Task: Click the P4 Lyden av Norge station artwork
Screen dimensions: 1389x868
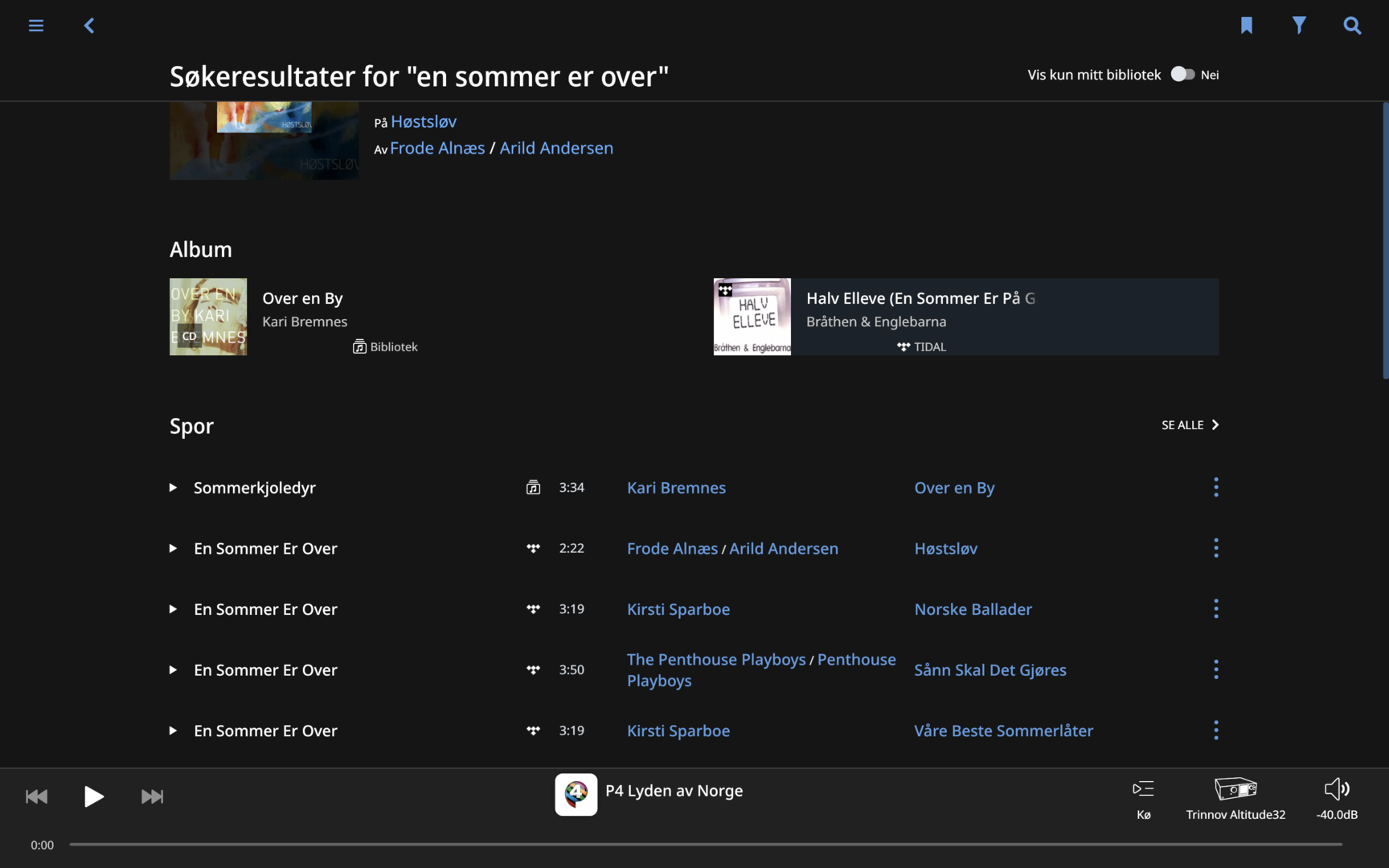Action: point(576,795)
